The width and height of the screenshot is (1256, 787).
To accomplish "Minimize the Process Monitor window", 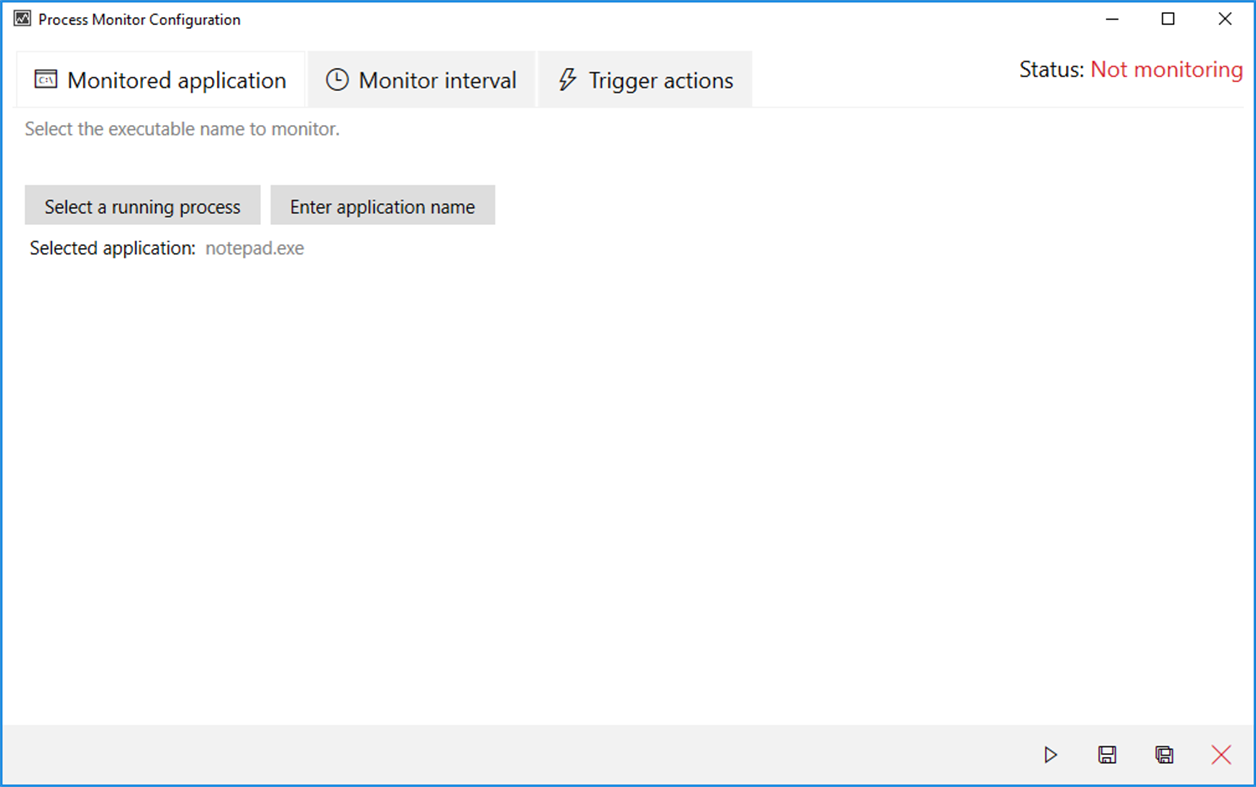I will pyautogui.click(x=1112, y=18).
